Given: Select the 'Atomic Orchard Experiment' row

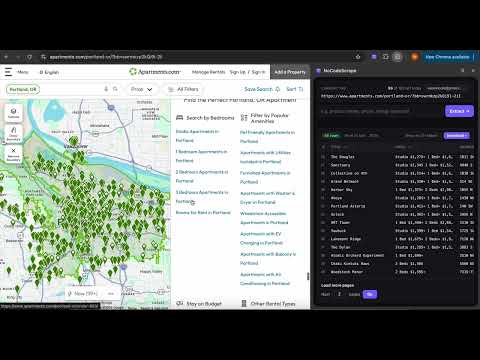Looking at the screenshot, I should click(397, 255).
